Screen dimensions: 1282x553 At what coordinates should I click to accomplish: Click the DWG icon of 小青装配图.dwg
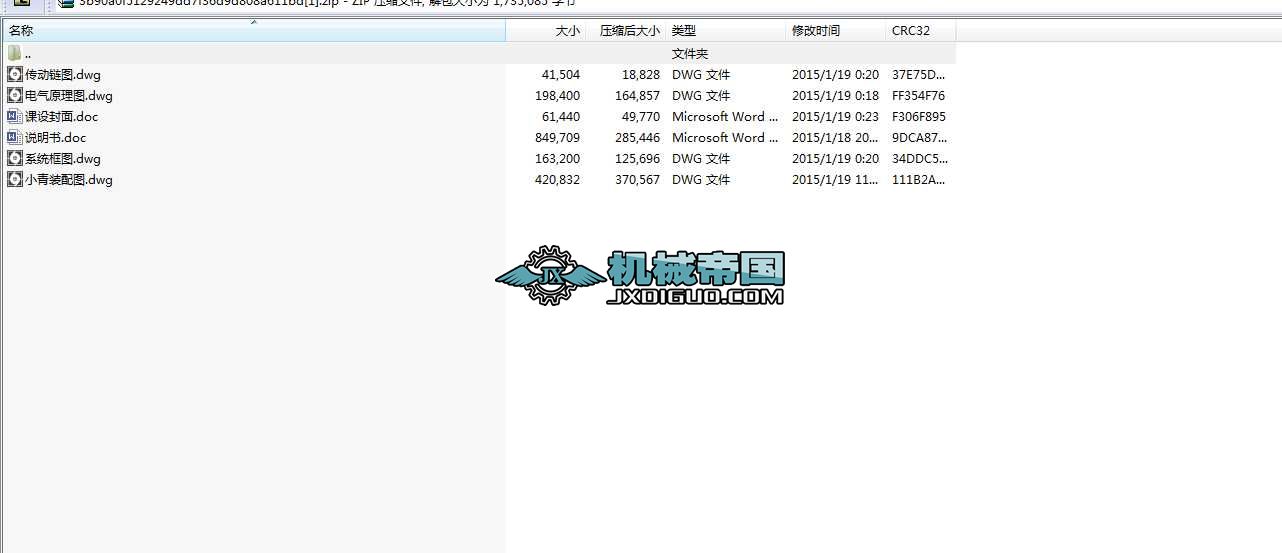(15, 180)
